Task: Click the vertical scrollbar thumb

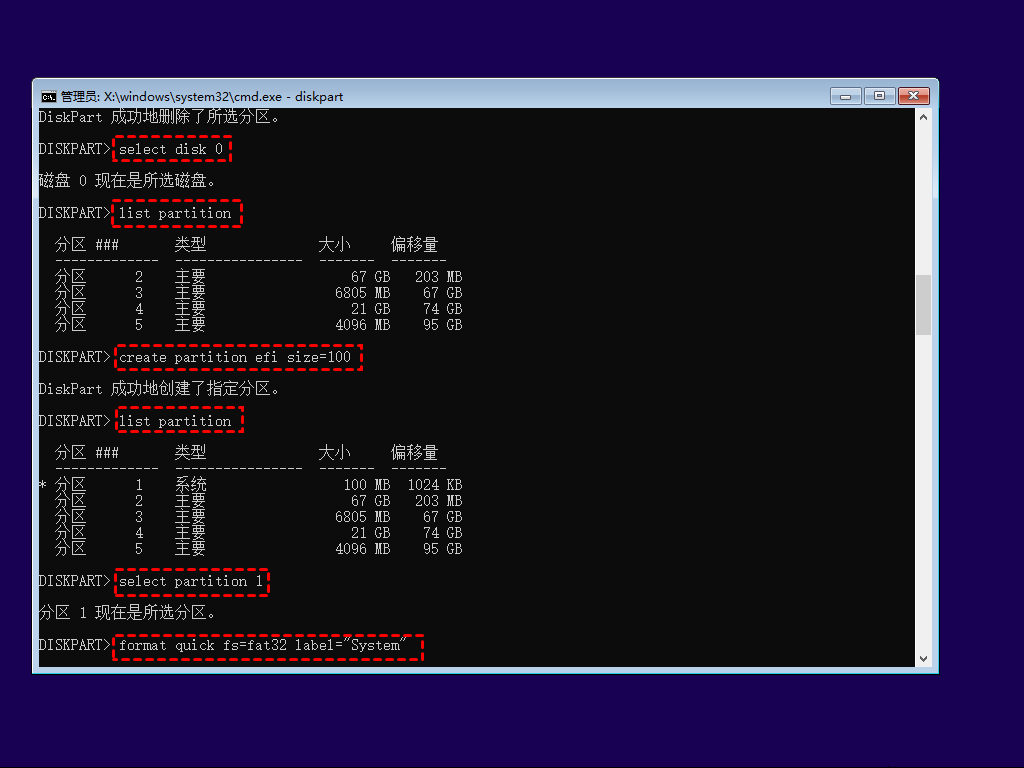Action: pyautogui.click(x=923, y=304)
